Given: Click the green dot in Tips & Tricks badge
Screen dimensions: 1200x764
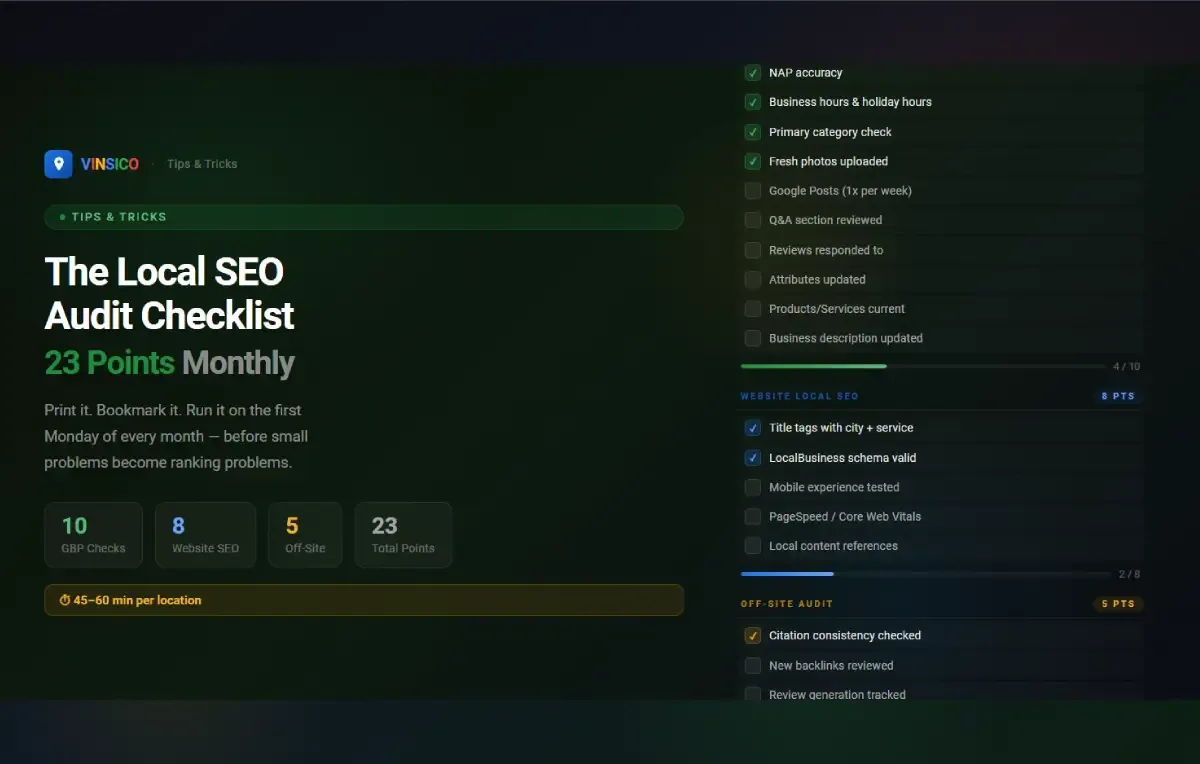Looking at the screenshot, I should [63, 217].
